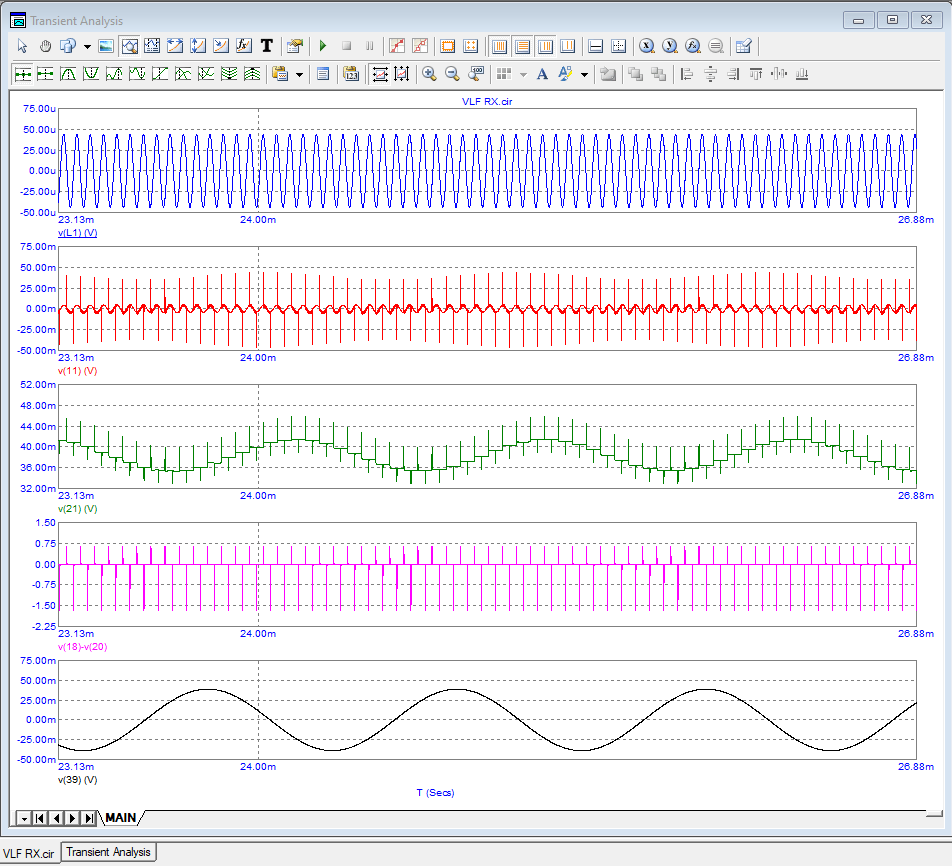The height and width of the screenshot is (866, 952).
Task: Click Auto Scale plot icon
Action: click(x=380, y=74)
